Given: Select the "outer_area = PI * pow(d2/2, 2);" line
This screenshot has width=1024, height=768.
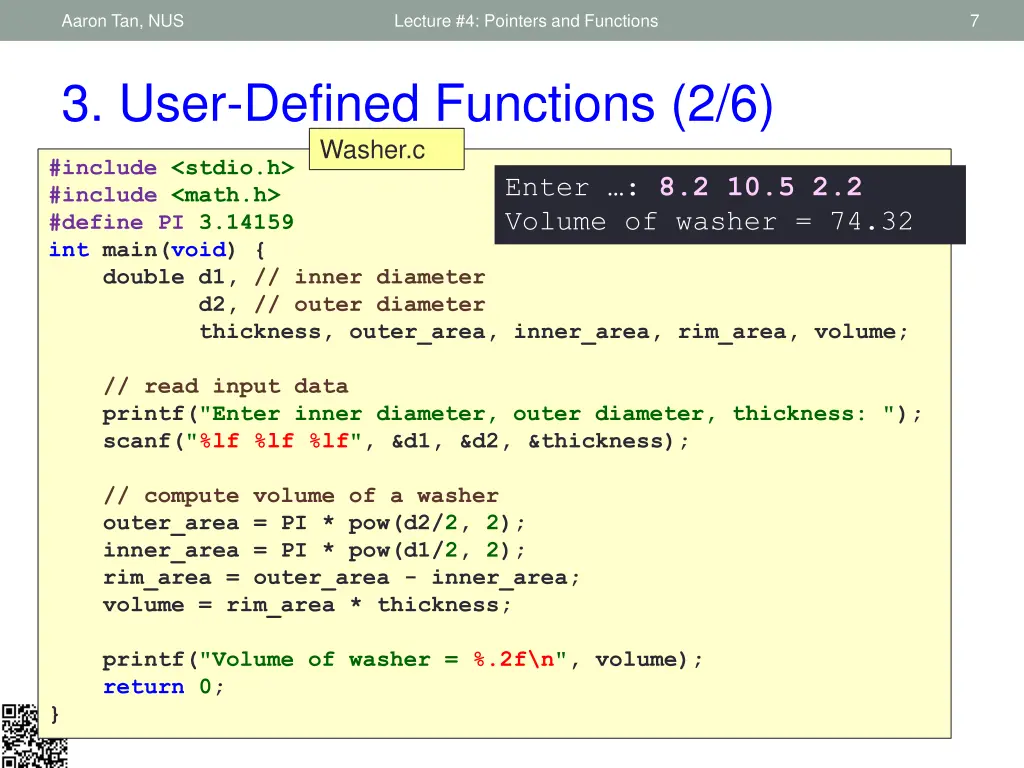Looking at the screenshot, I should tap(314, 523).
